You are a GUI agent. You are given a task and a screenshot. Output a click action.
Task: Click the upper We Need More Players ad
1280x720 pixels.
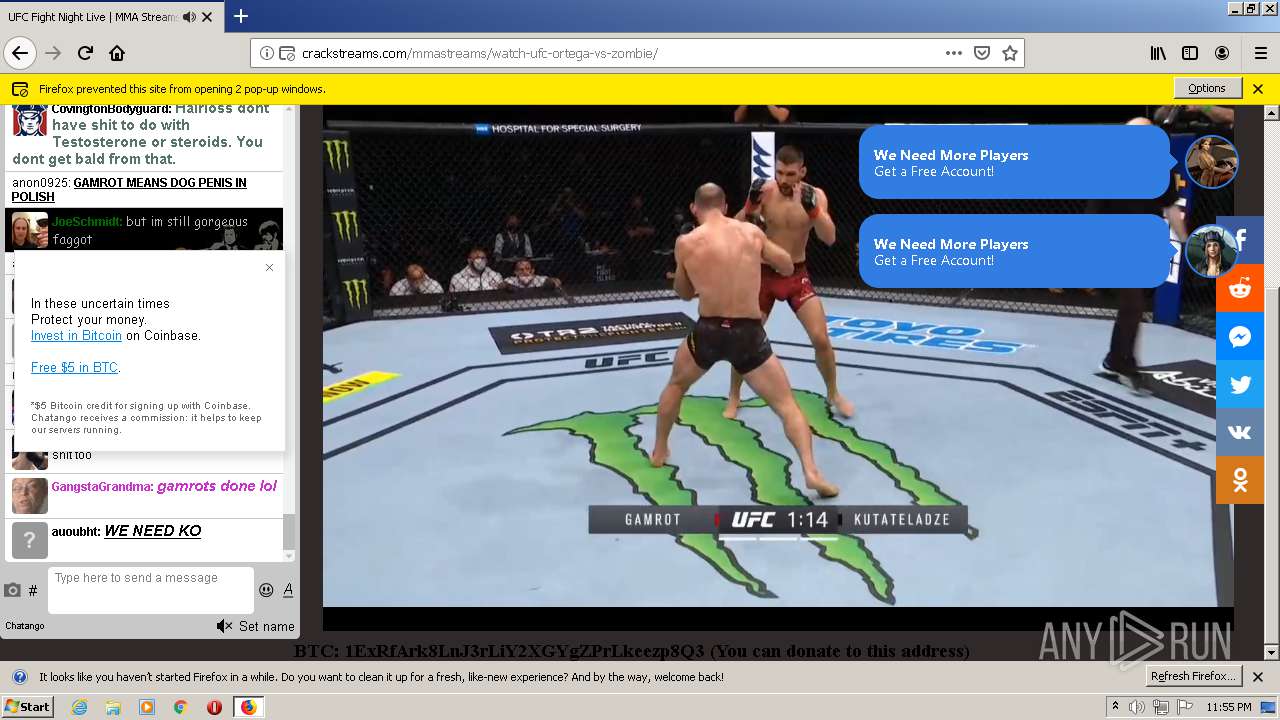(1014, 162)
